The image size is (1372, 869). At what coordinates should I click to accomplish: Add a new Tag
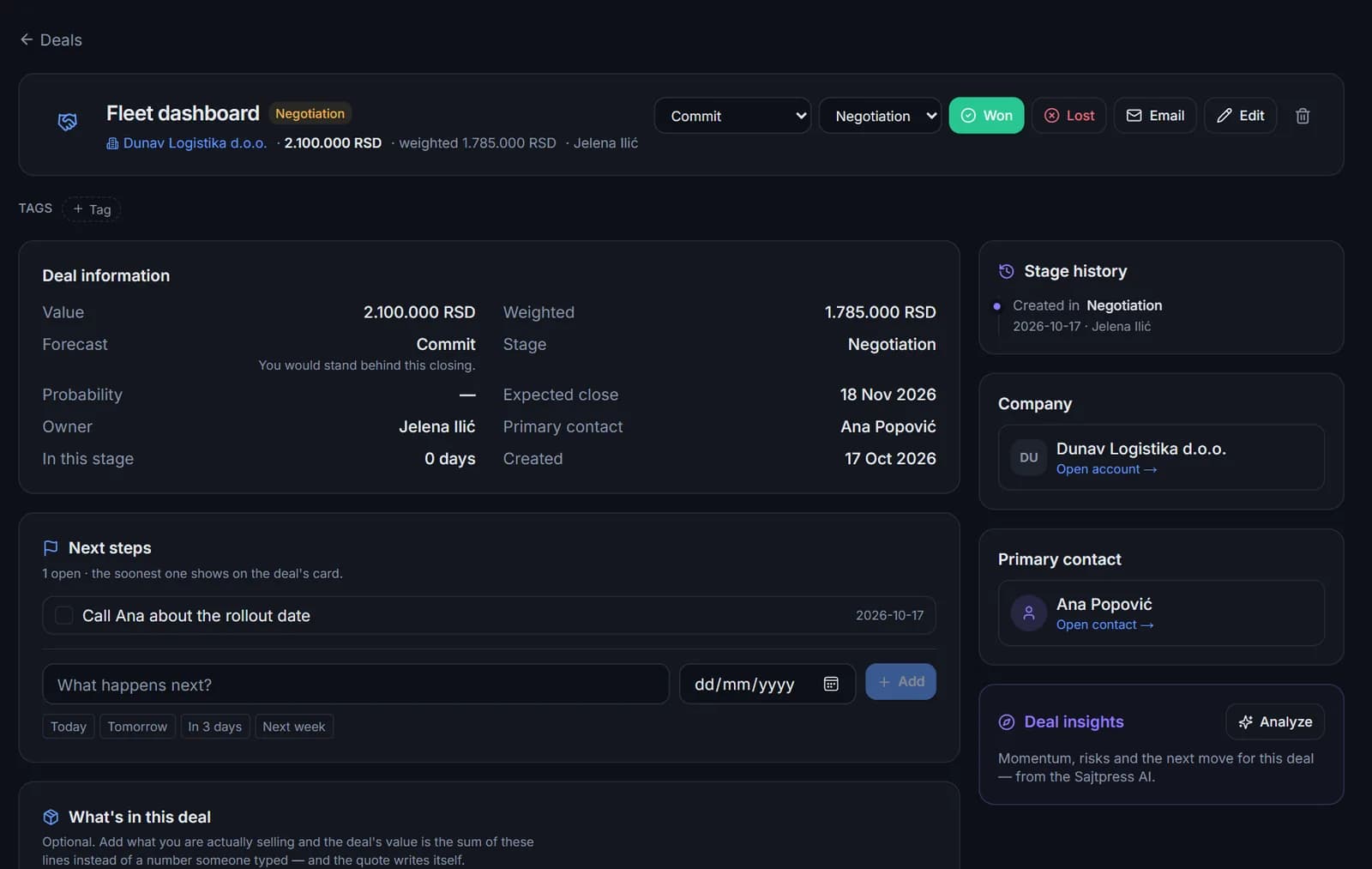pos(92,209)
